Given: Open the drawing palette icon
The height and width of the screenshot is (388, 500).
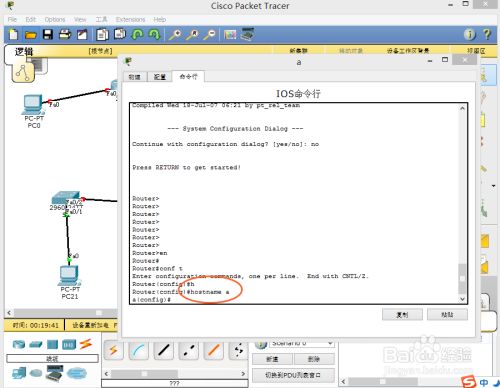Looking at the screenshot, I should pos(230,34).
